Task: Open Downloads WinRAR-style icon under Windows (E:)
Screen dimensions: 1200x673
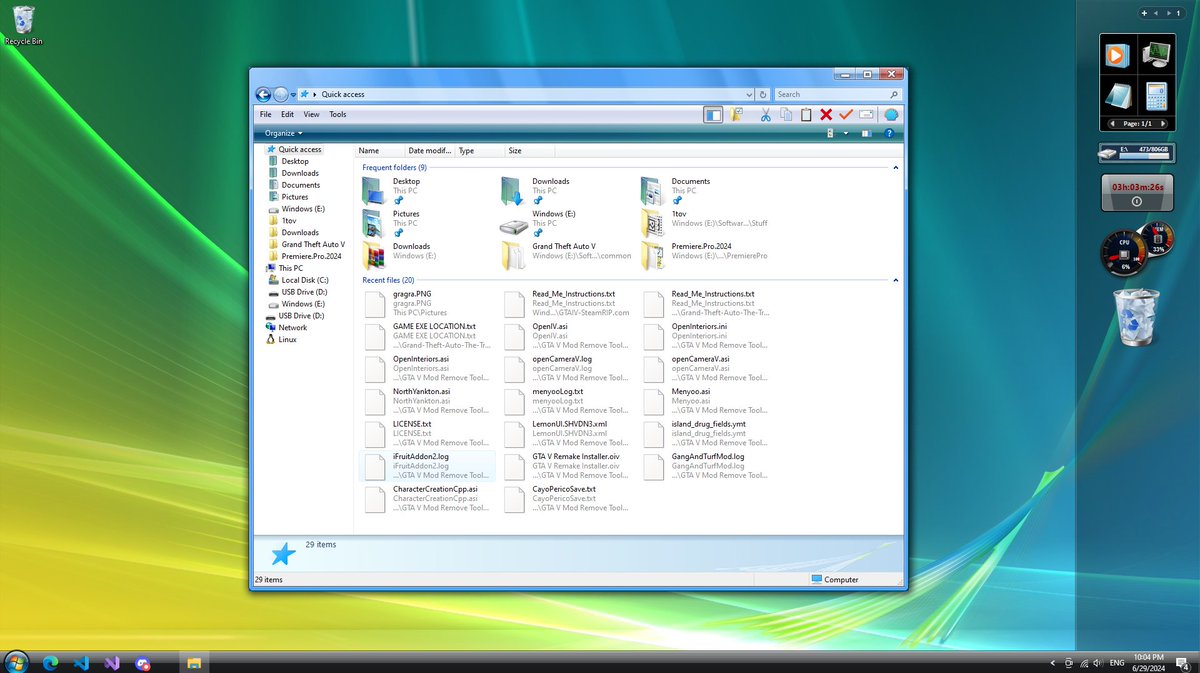Action: tap(374, 254)
